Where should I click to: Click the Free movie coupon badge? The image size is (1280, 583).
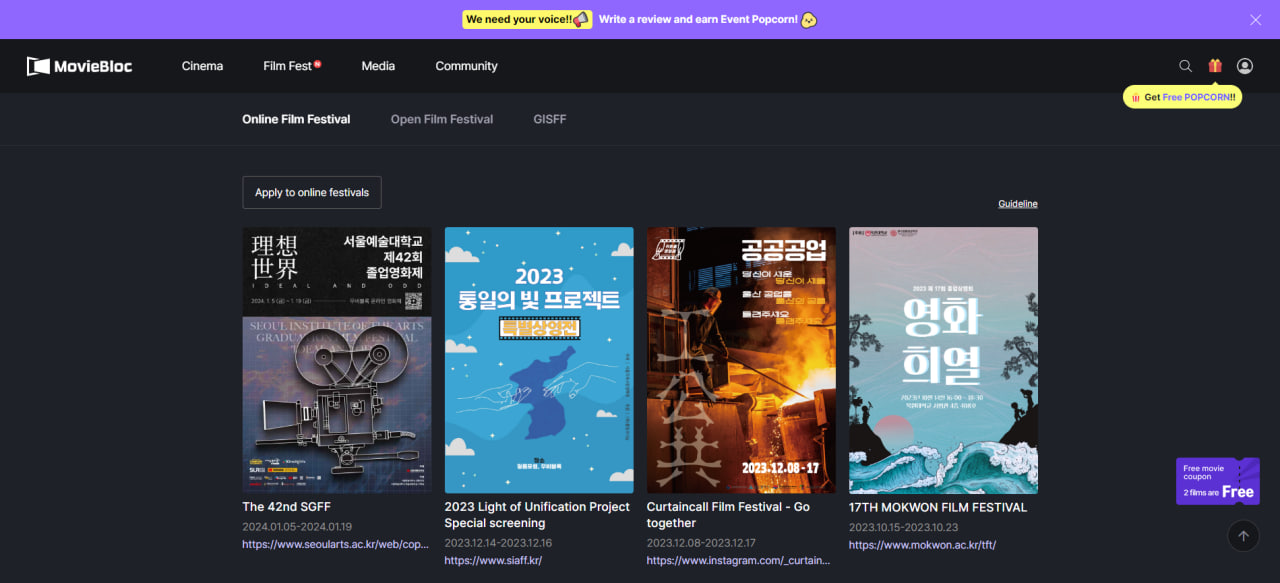click(1217, 481)
